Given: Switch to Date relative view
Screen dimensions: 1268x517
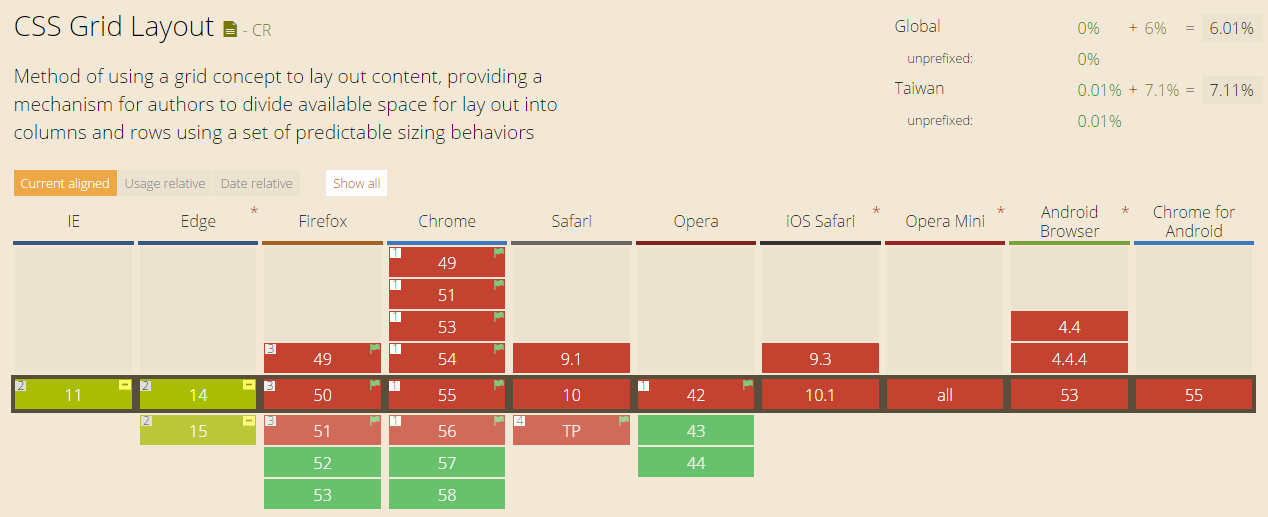Looking at the screenshot, I should [257, 183].
